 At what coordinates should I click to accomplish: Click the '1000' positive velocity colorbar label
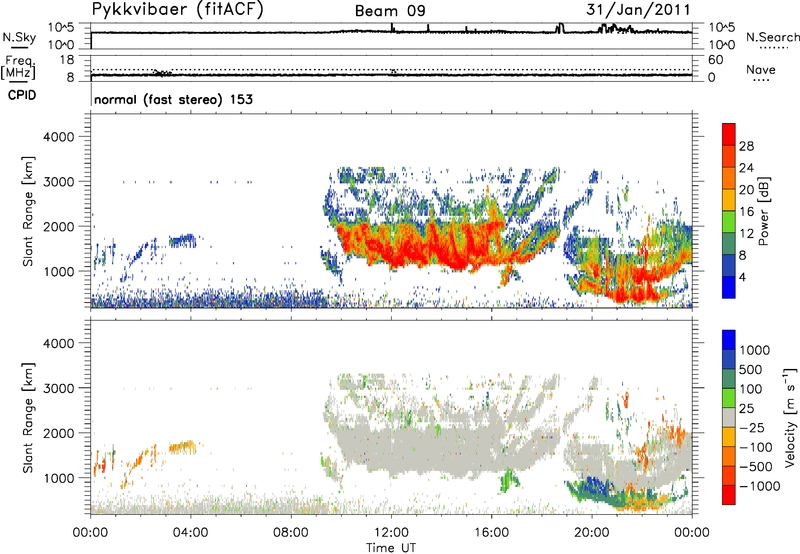[754, 350]
